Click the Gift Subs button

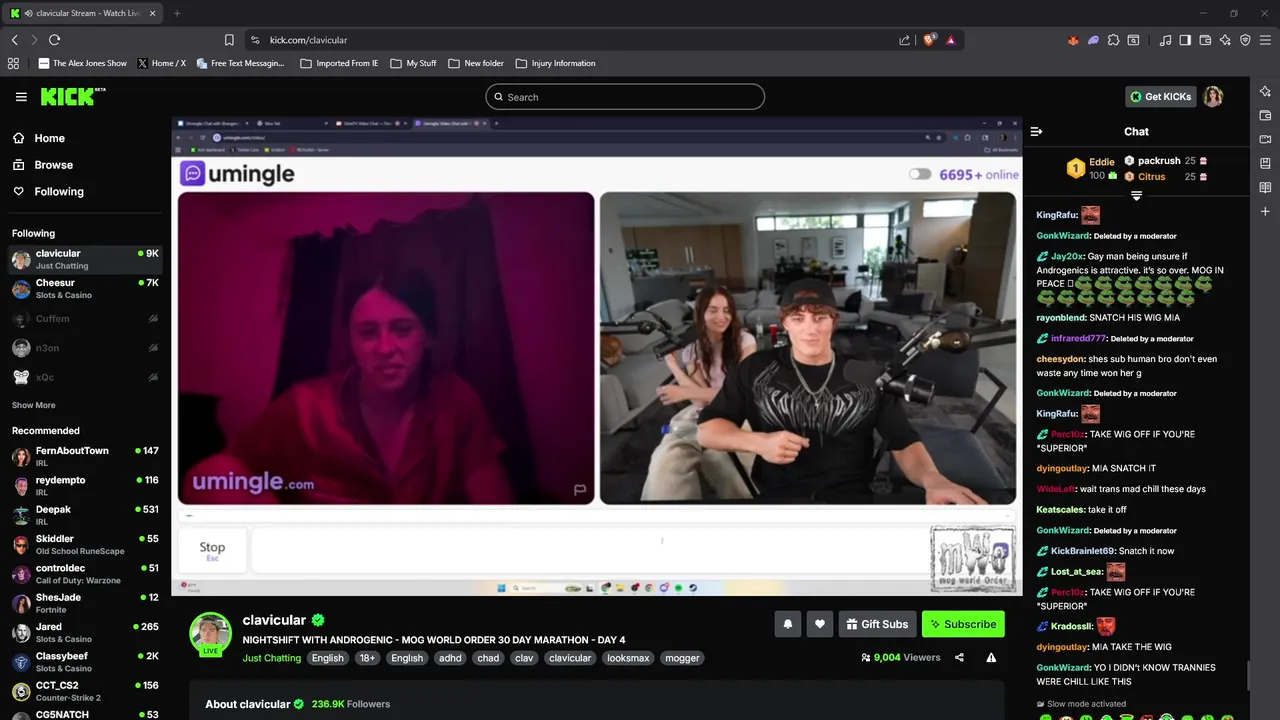[878, 624]
